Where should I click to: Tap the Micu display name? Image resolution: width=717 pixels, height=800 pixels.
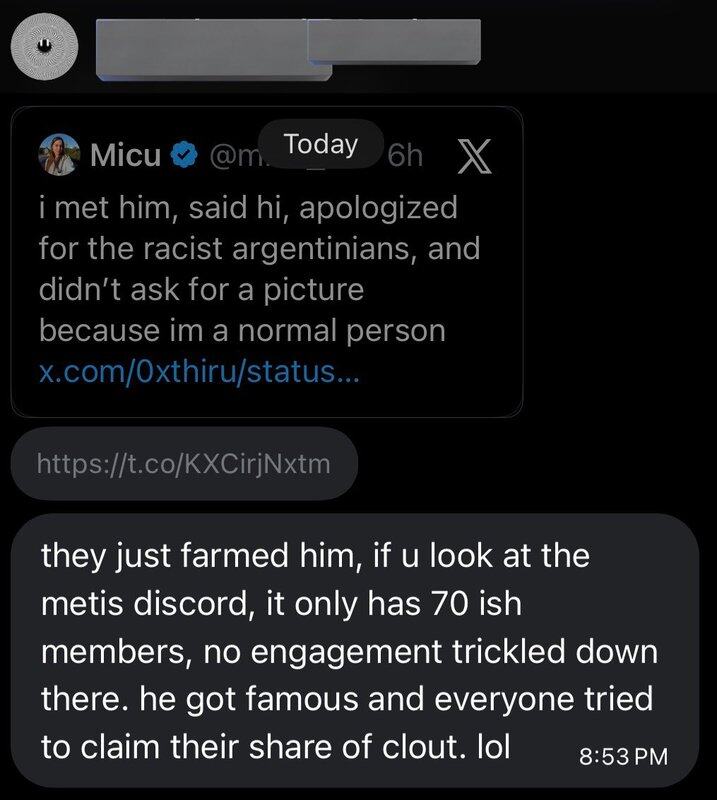[126, 156]
